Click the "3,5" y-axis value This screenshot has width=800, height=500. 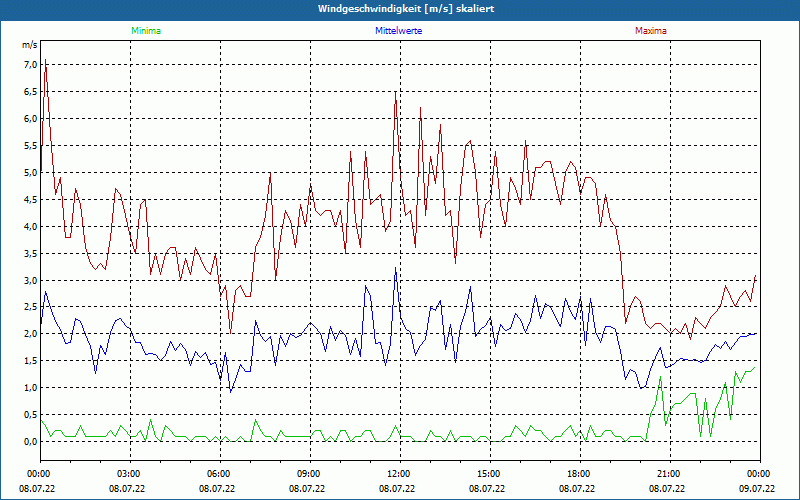[31, 253]
